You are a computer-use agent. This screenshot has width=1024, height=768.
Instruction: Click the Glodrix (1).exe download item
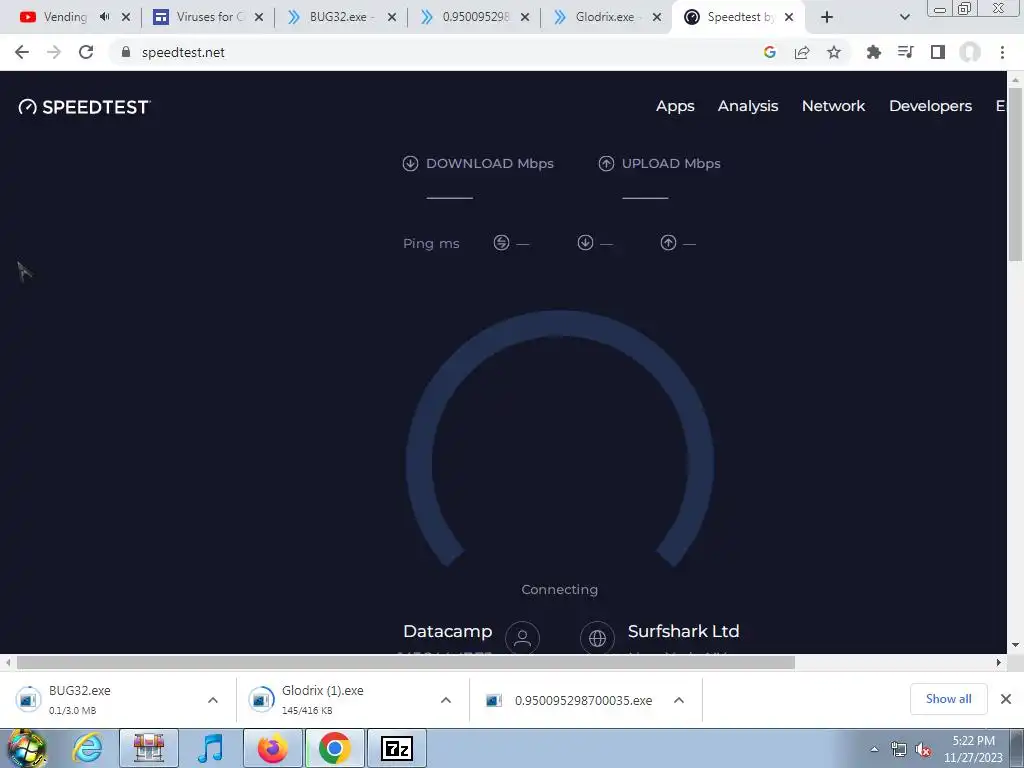pos(353,700)
